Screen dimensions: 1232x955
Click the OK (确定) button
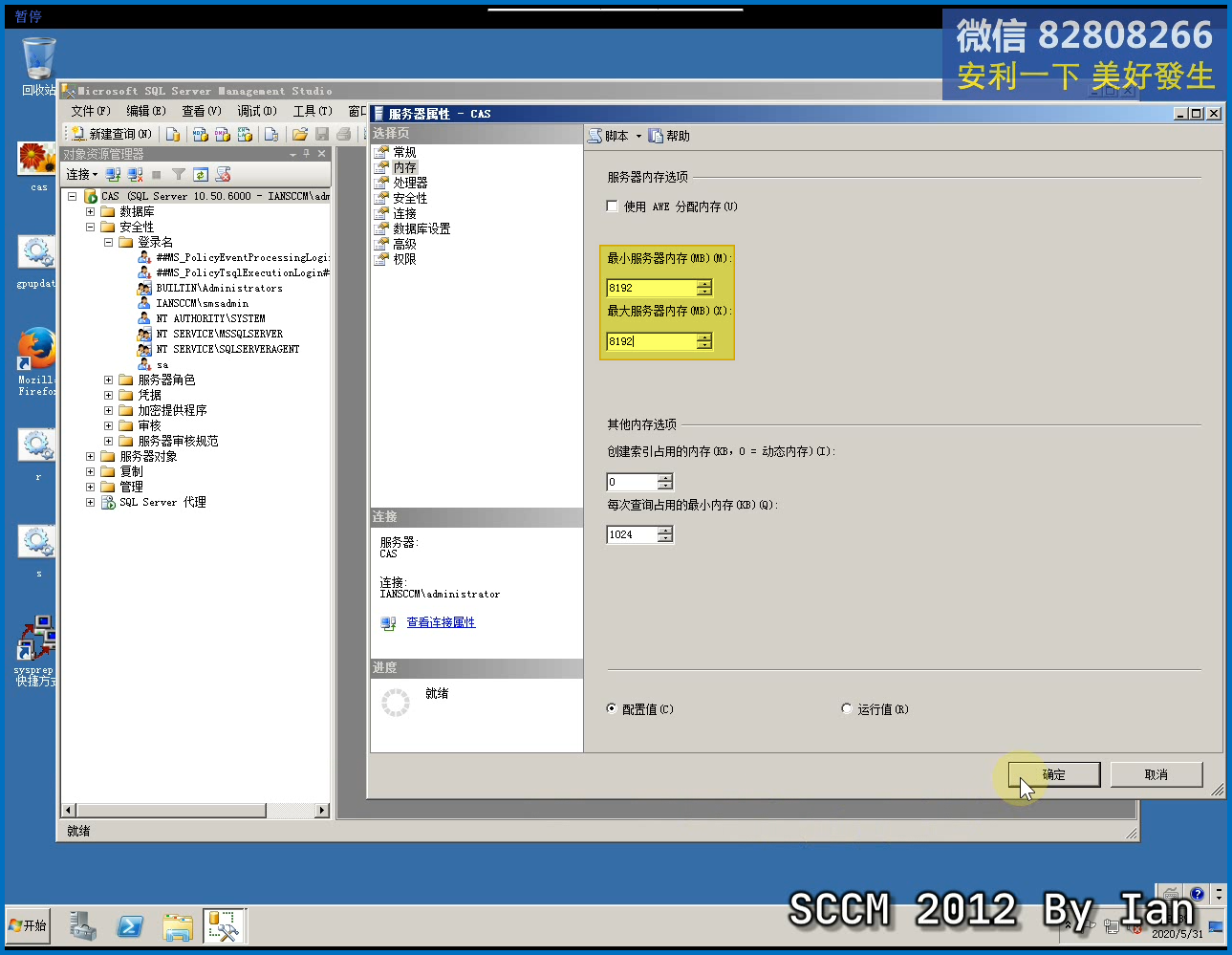coord(1054,774)
